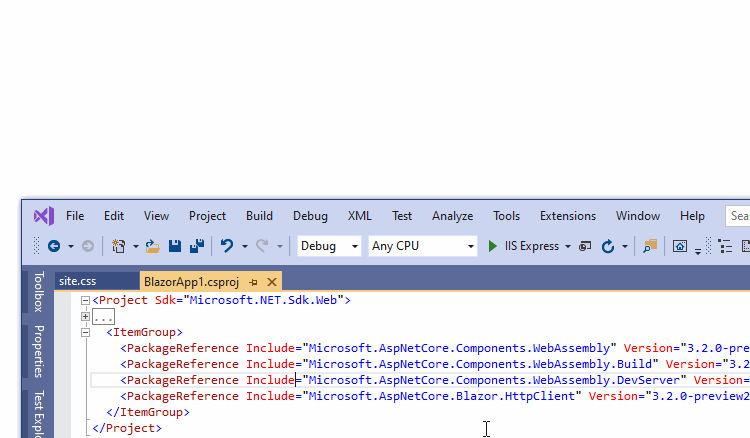Click "Microsoft.AspNetCore.Blazor.HttpClient" text
The width and height of the screenshot is (750, 438).
[x=441, y=396]
